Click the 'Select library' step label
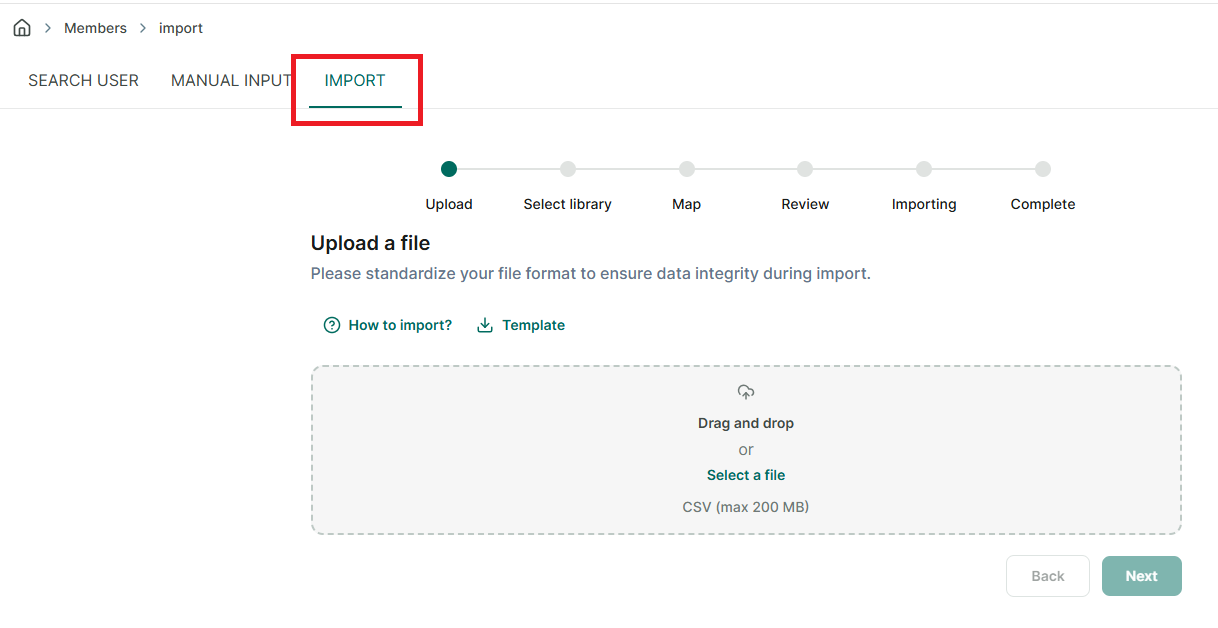 click(568, 204)
